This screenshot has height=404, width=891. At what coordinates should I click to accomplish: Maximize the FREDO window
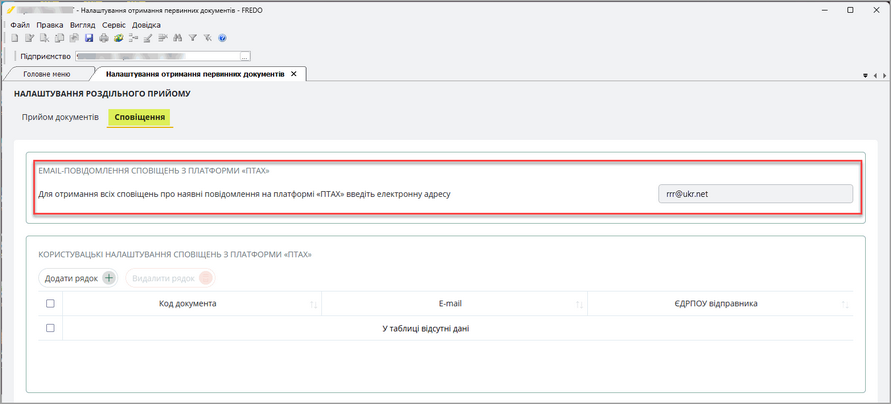tap(851, 10)
